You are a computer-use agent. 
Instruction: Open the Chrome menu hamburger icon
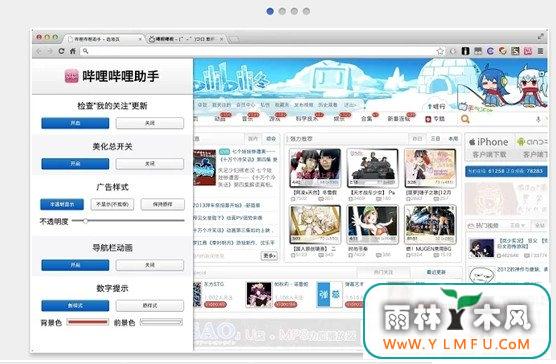[x=540, y=51]
